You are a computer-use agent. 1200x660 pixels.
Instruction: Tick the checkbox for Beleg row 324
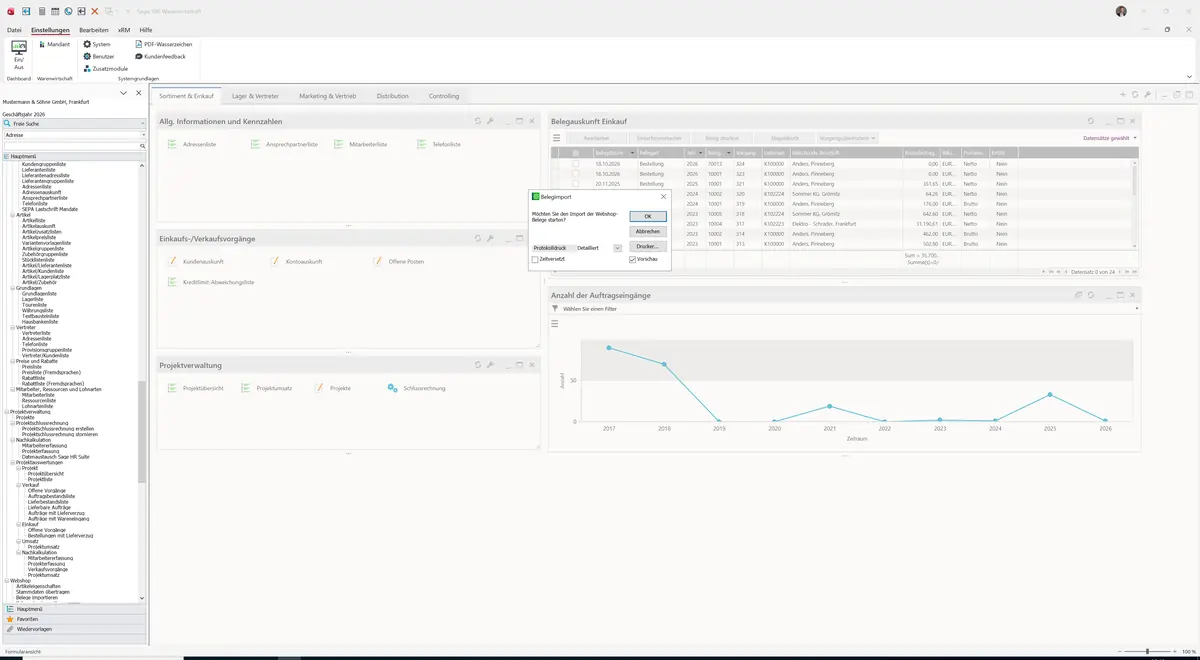(575, 163)
